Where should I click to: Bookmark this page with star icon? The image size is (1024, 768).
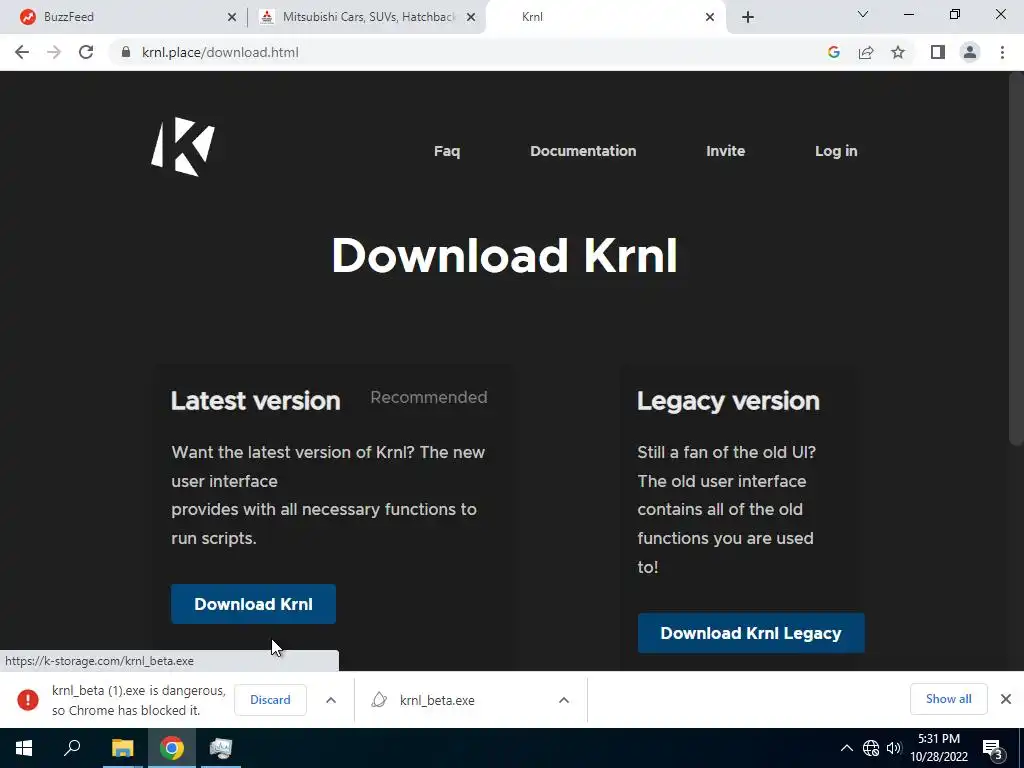(898, 52)
